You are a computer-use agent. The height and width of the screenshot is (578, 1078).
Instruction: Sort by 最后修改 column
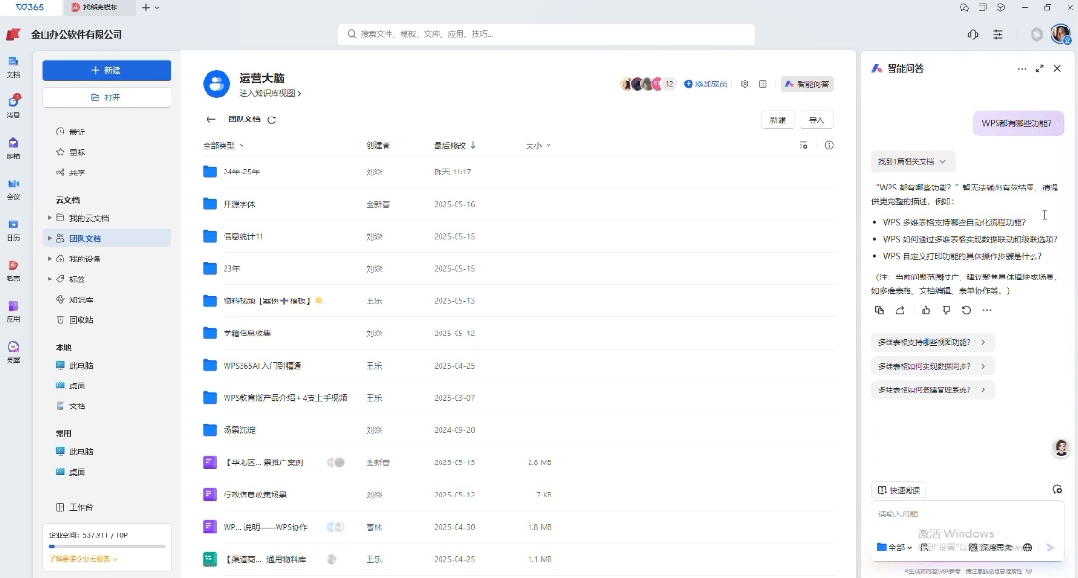454,146
